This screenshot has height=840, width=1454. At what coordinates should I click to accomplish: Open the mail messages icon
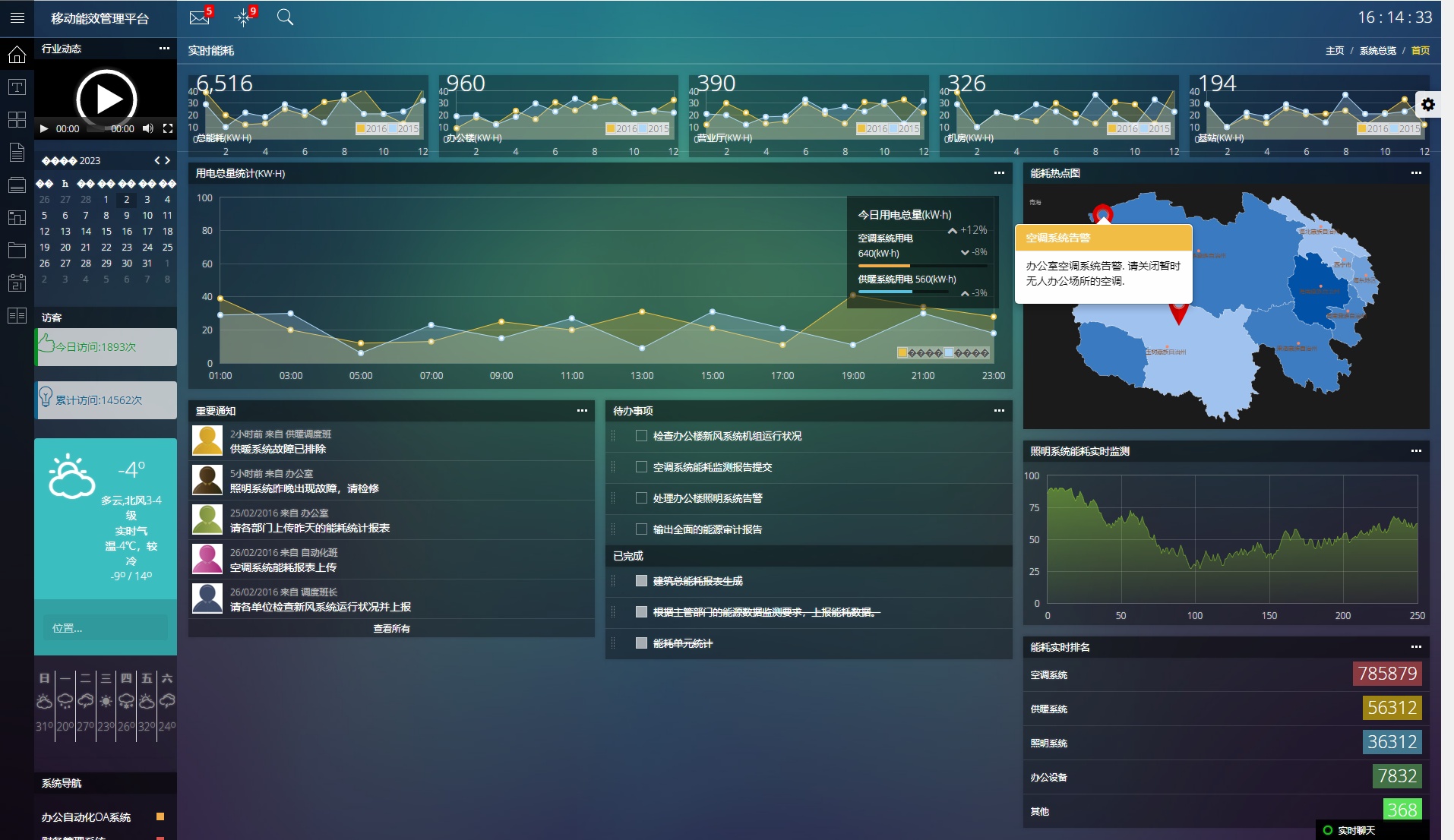pyautogui.click(x=200, y=17)
